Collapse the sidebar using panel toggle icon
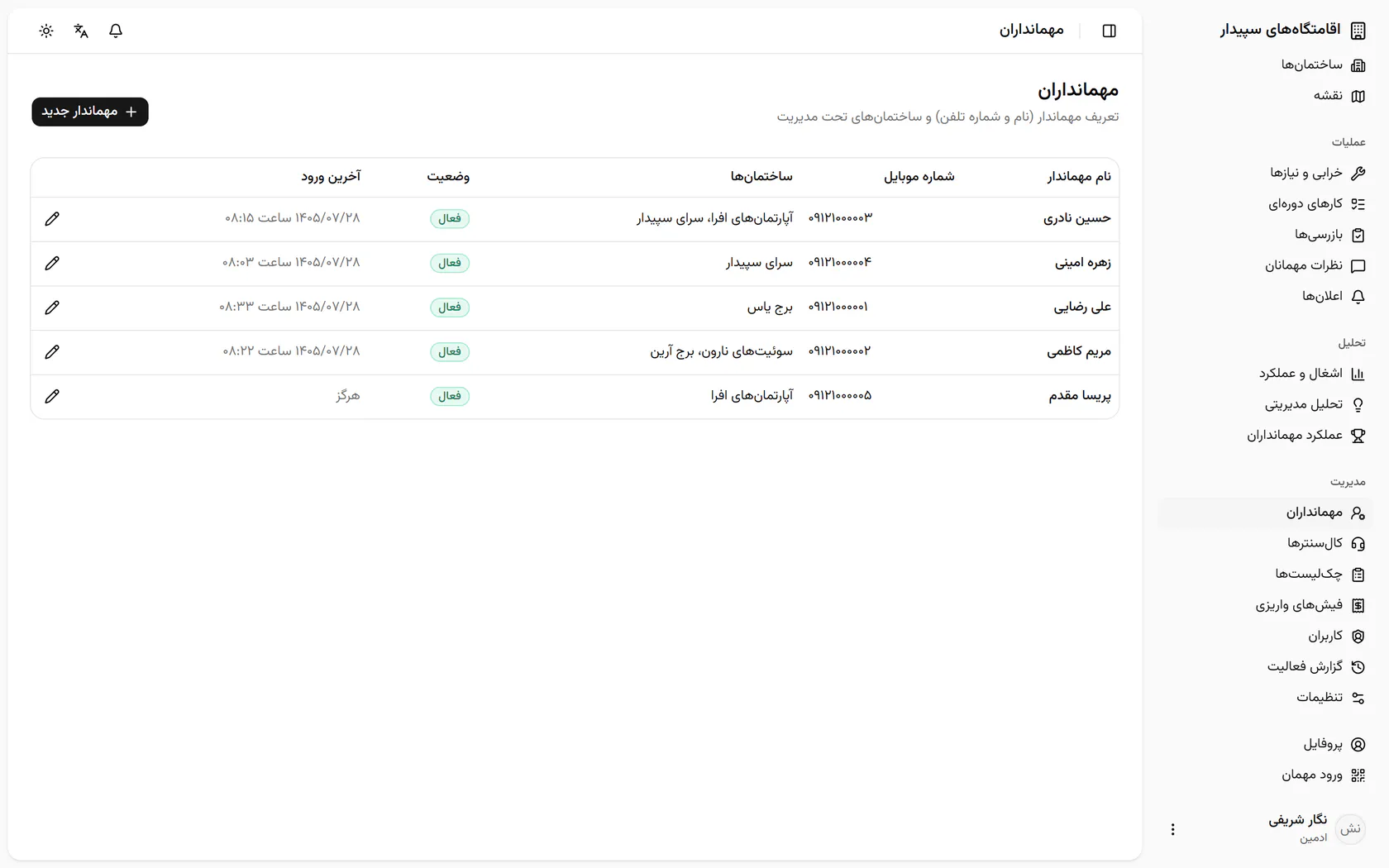 click(x=1110, y=31)
